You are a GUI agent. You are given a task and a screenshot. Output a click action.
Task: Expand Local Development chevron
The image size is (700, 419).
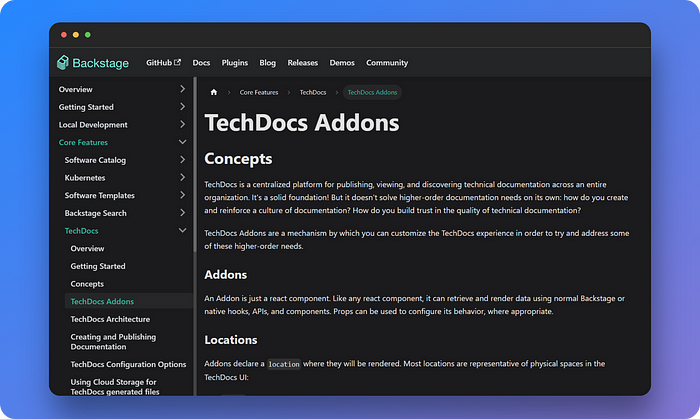[x=182, y=124]
